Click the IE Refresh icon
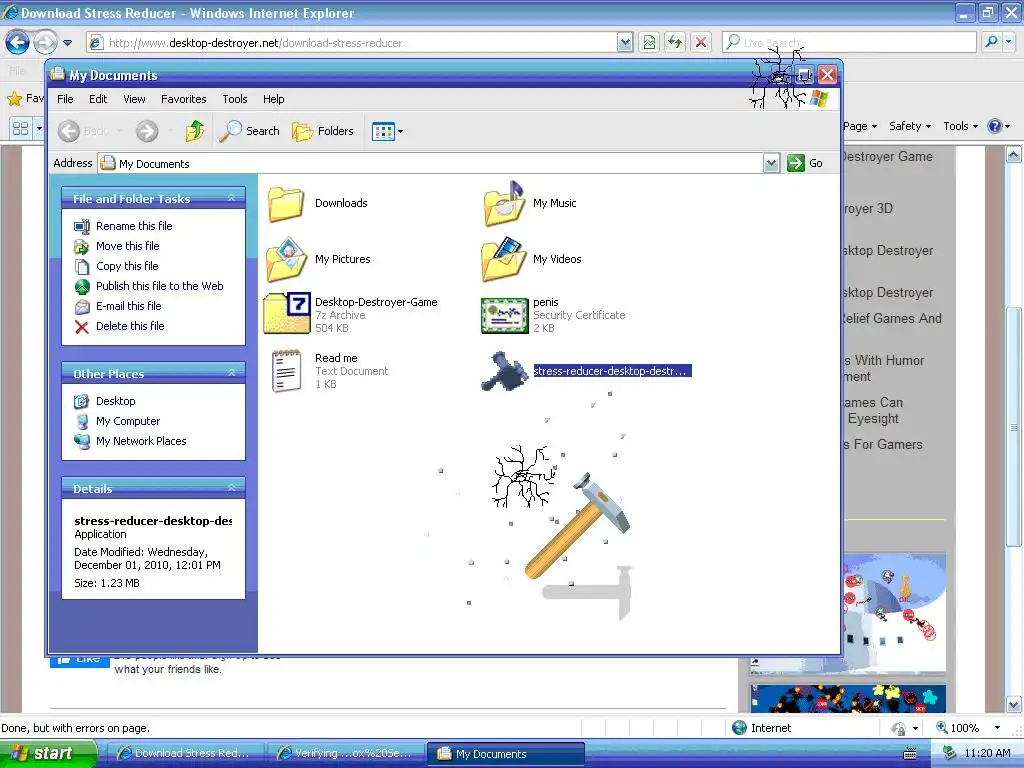The width and height of the screenshot is (1024, 768). click(x=675, y=43)
